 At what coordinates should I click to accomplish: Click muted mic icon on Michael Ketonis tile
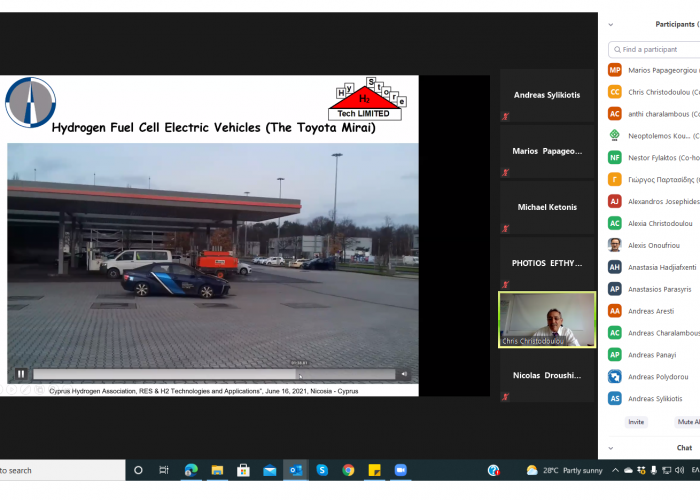point(505,229)
